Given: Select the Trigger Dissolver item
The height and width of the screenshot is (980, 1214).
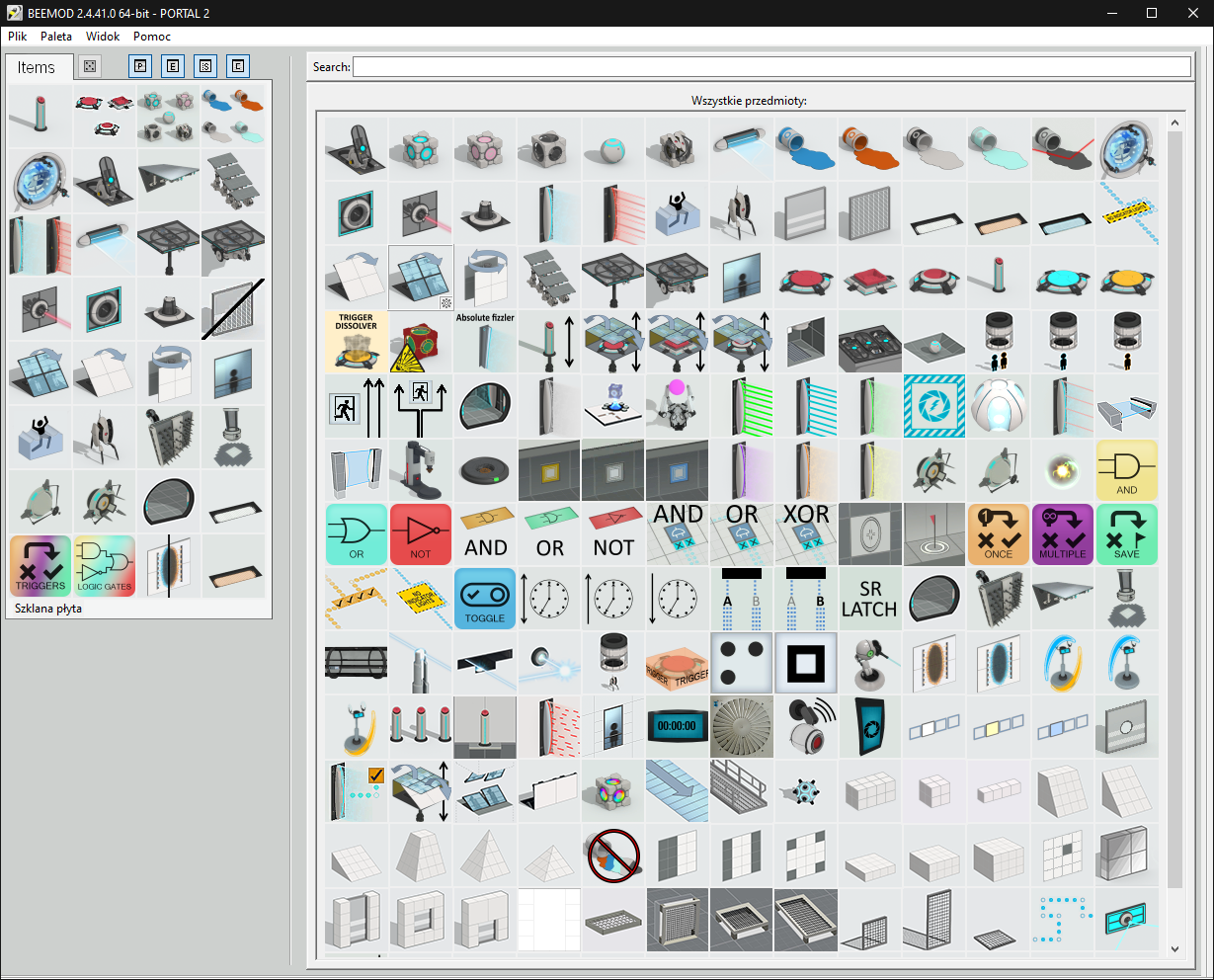Looking at the screenshot, I should (357, 342).
